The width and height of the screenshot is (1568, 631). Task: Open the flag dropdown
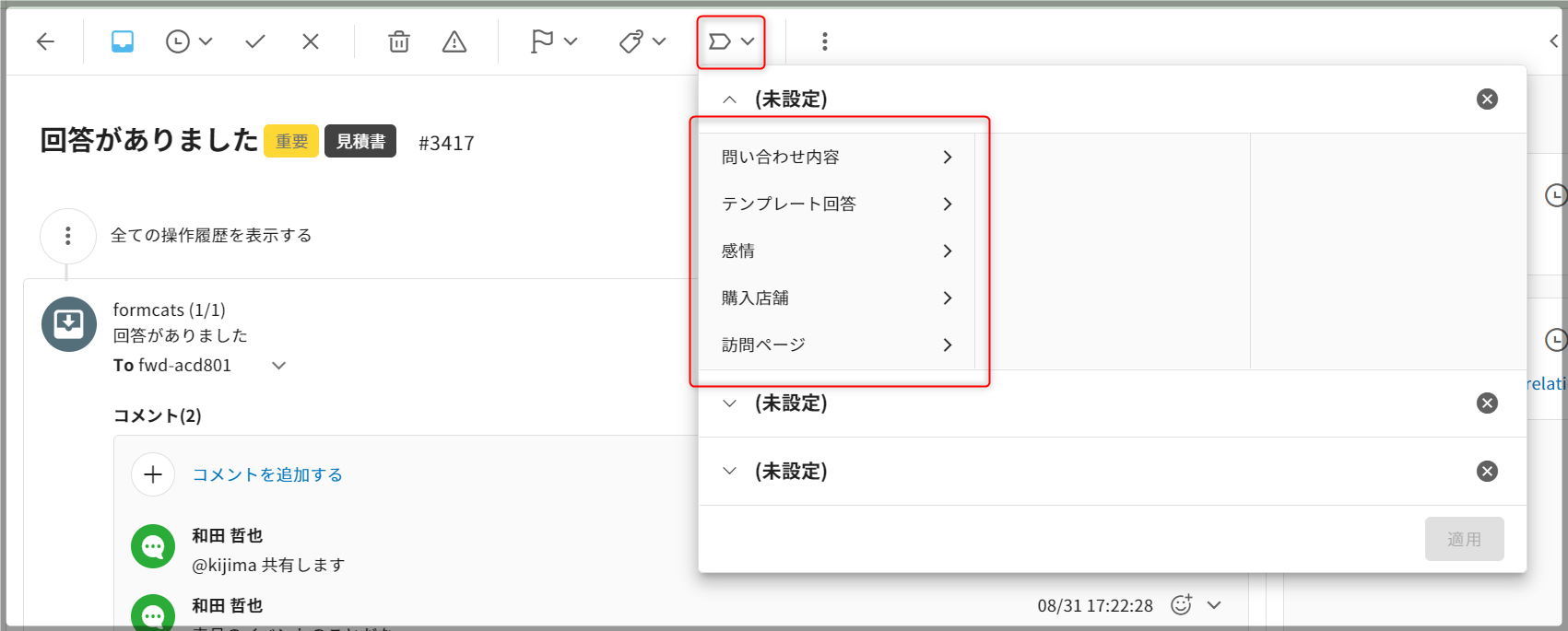point(553,41)
